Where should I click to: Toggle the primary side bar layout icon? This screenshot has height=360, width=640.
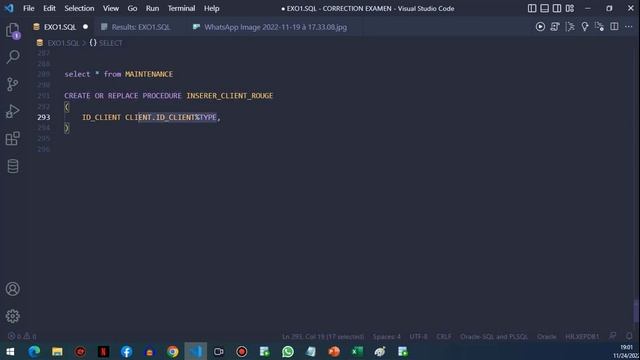click(x=532, y=8)
